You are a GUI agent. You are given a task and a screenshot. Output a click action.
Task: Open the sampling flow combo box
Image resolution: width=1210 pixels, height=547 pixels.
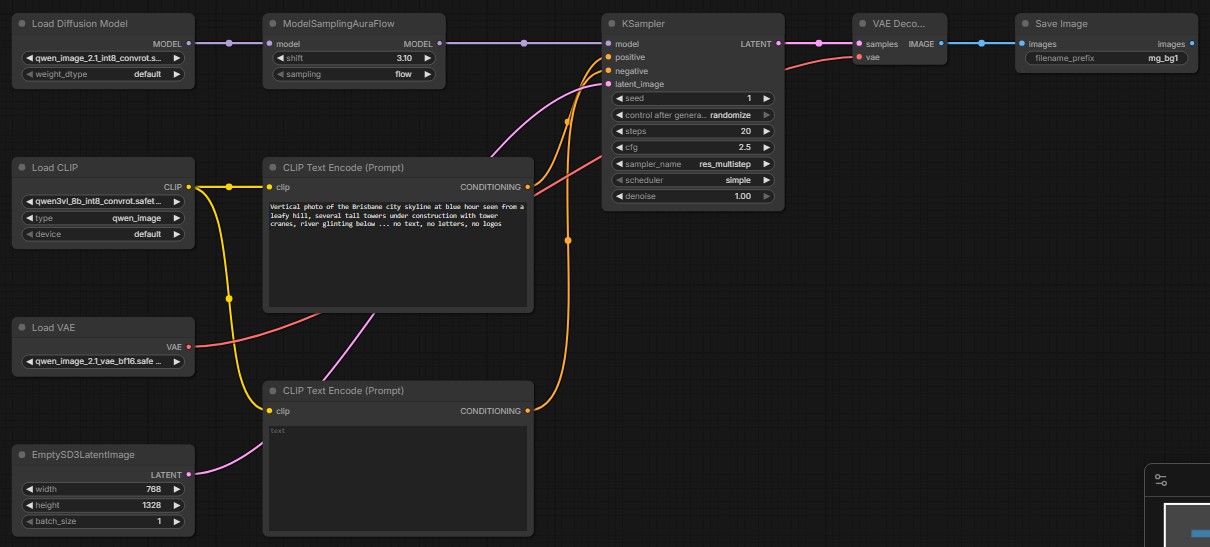pos(355,74)
